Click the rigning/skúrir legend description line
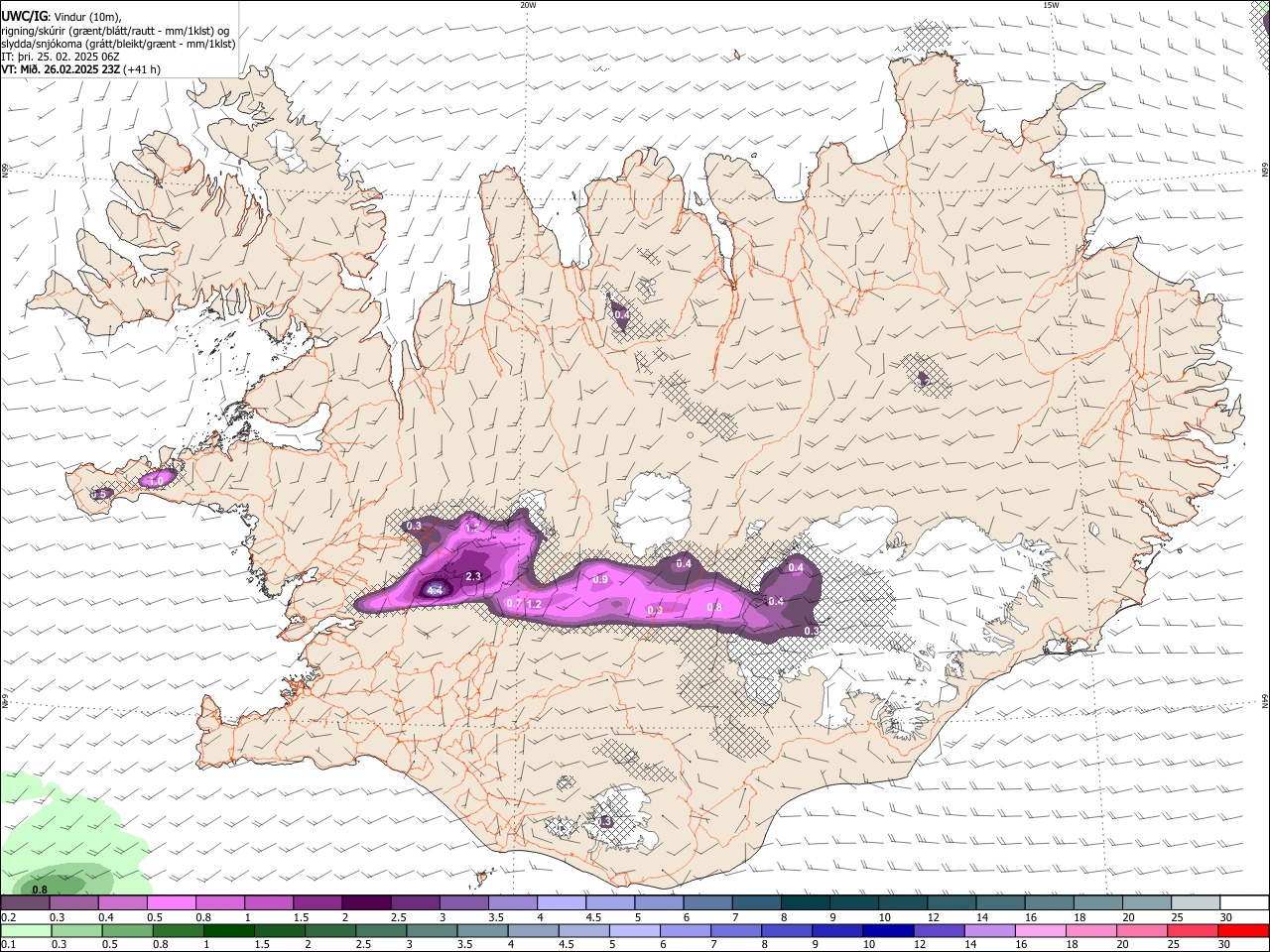The image size is (1270, 952). tap(115, 31)
